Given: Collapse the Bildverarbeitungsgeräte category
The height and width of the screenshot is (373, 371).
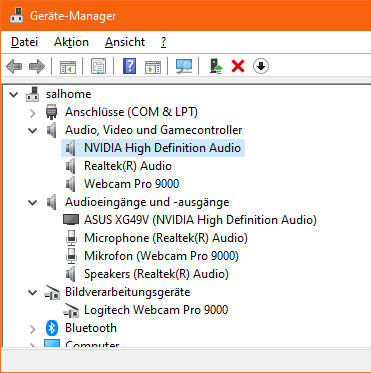Looking at the screenshot, I should click(x=32, y=293).
